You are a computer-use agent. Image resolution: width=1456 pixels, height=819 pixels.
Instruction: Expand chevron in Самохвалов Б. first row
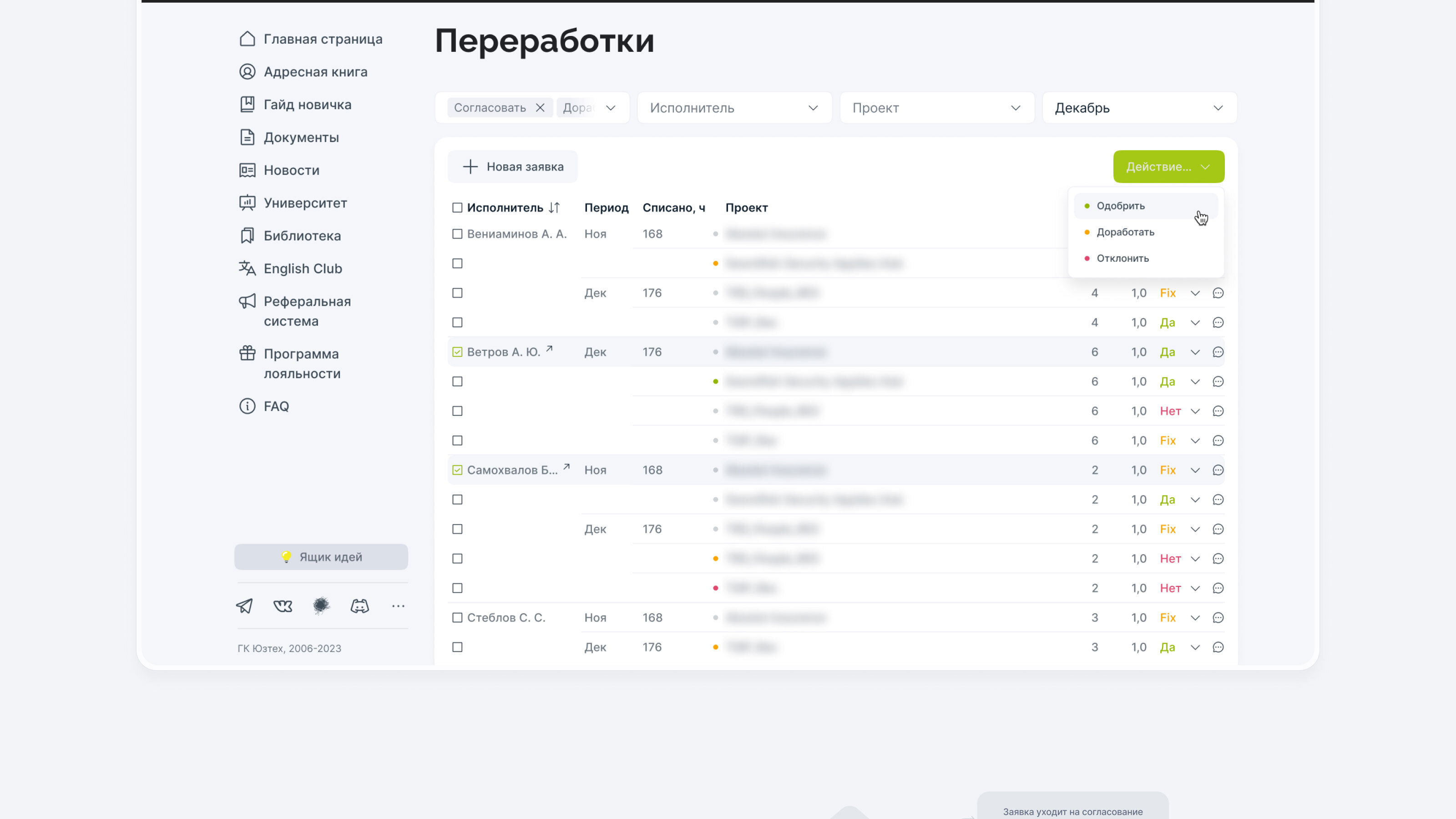point(1195,470)
